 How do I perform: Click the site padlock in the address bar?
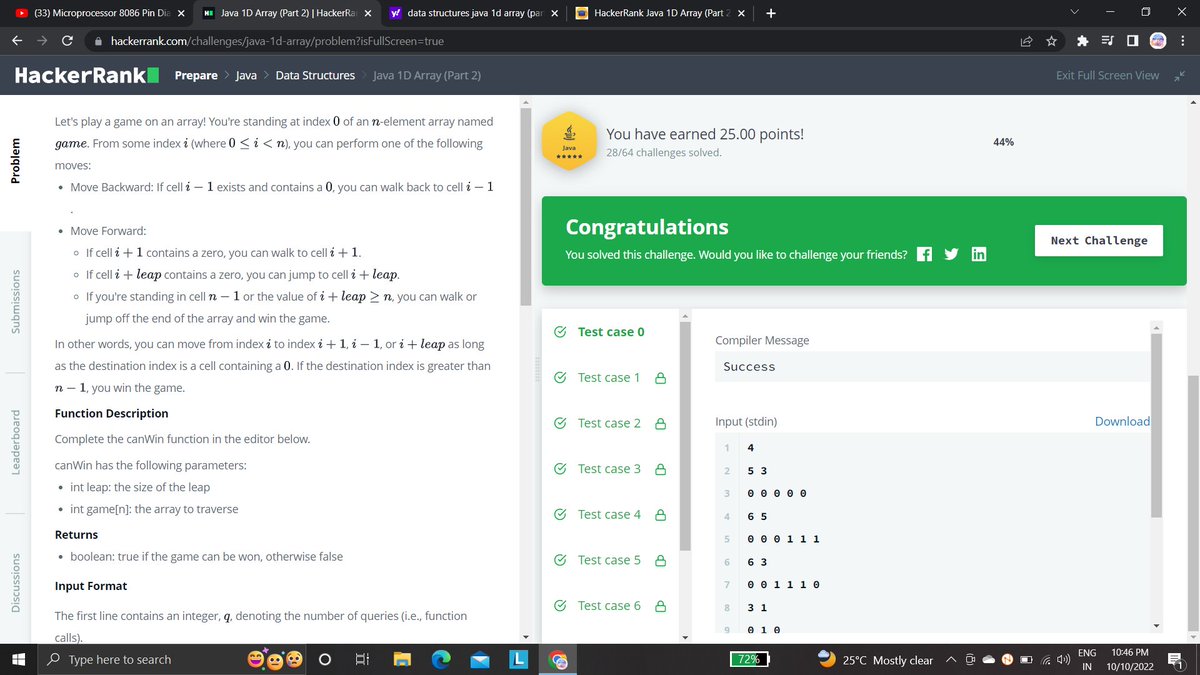click(98, 41)
